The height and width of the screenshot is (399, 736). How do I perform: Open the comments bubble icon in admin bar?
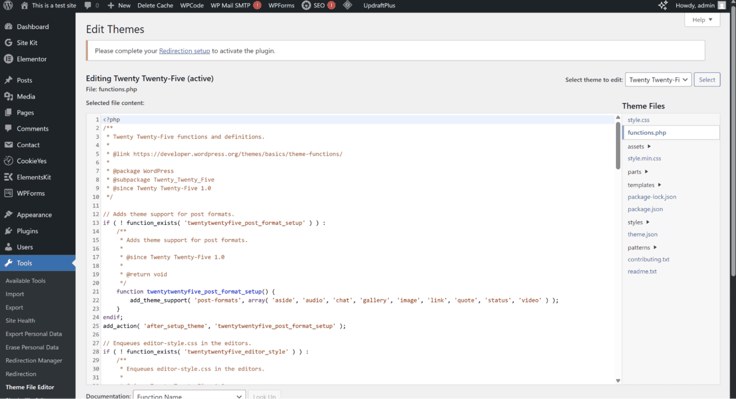click(x=88, y=6)
